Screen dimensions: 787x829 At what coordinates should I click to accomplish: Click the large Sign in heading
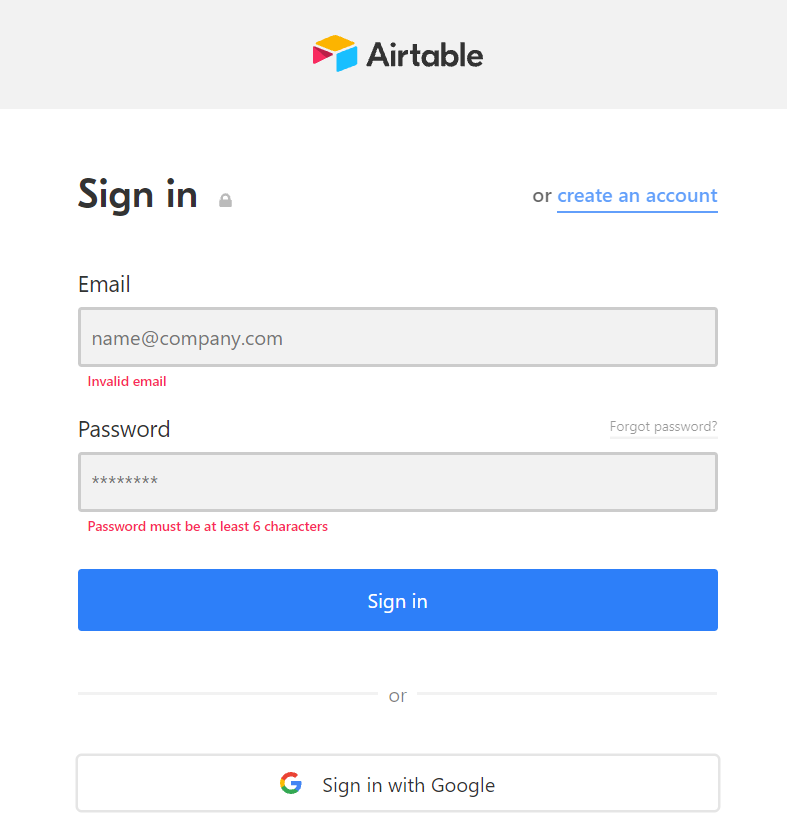(x=137, y=194)
